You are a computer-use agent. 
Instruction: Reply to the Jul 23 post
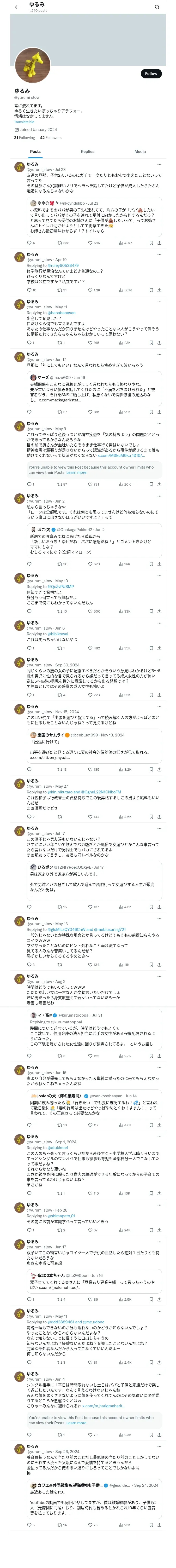(28, 243)
